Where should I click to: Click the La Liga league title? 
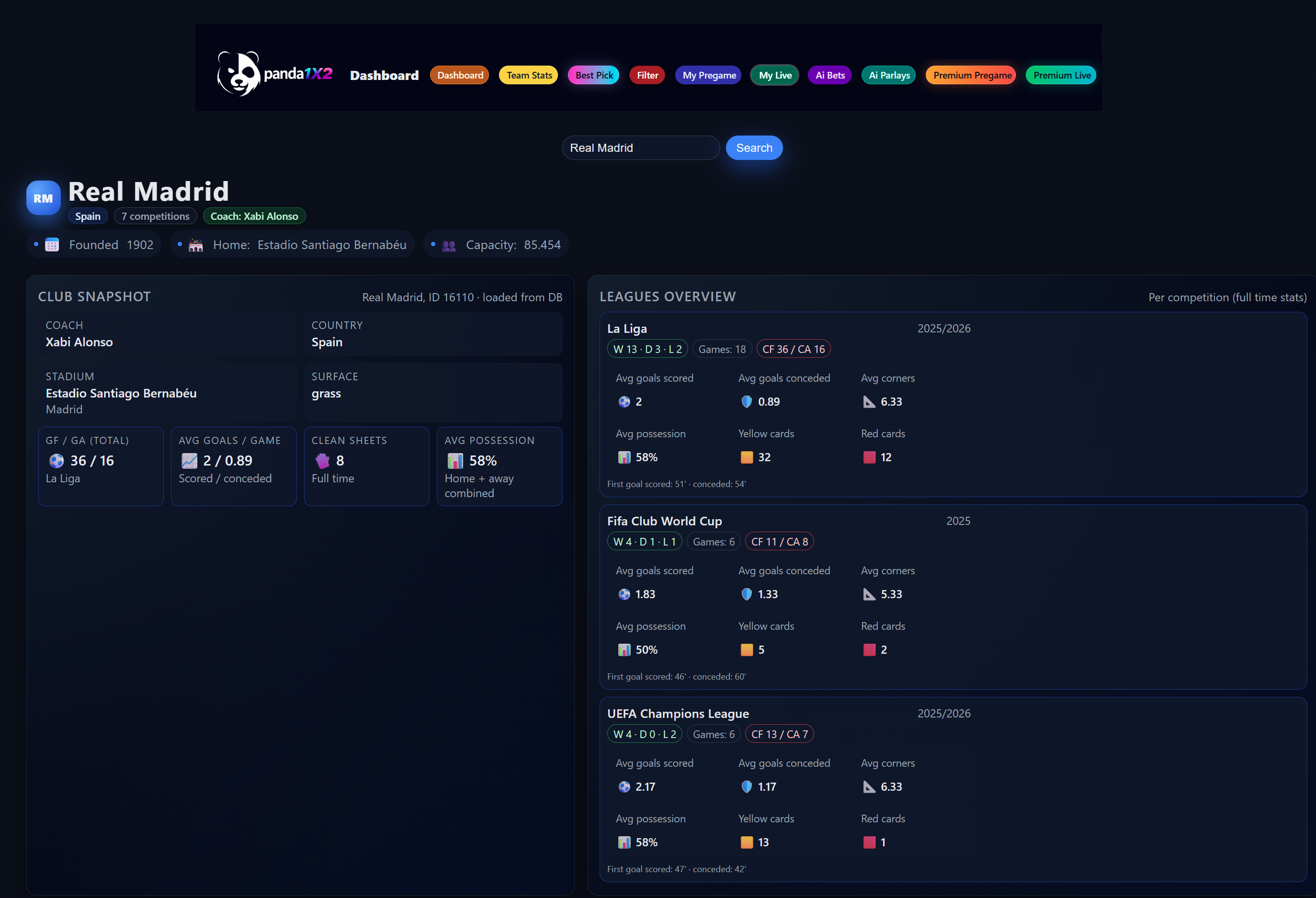(x=627, y=329)
